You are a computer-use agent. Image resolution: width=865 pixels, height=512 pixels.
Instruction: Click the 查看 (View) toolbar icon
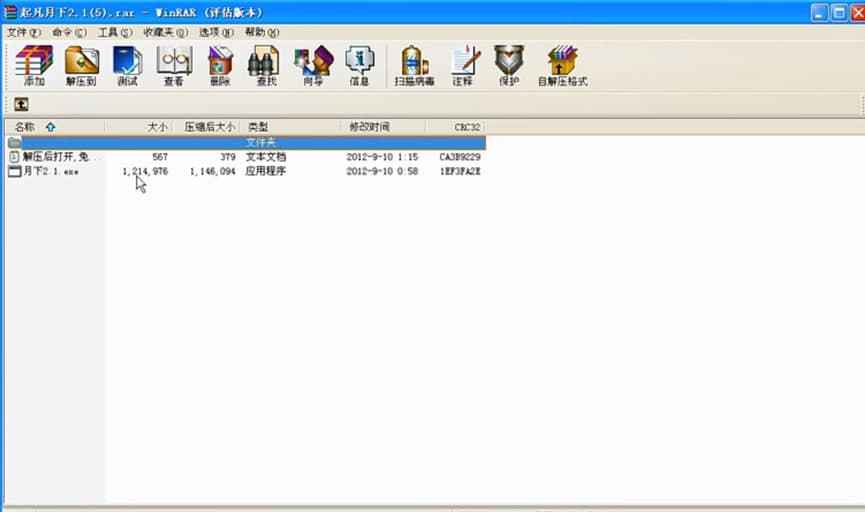174,65
